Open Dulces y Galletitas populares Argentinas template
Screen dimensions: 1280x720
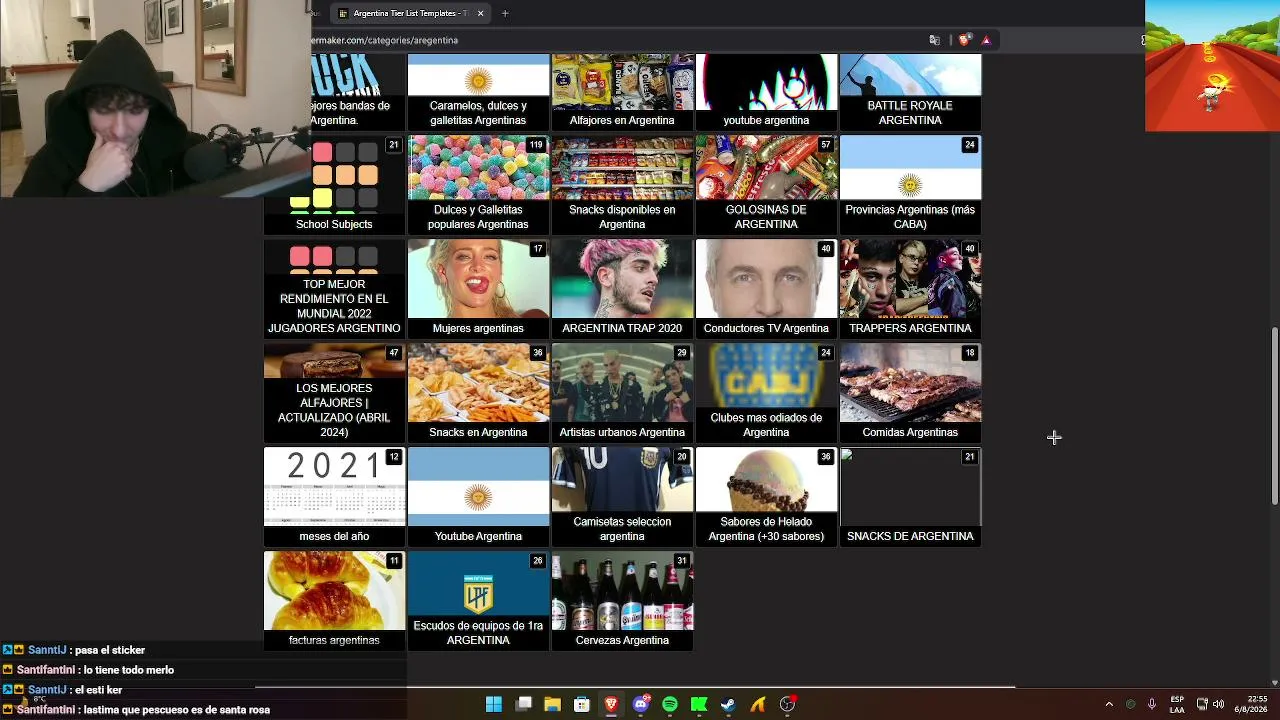[x=478, y=184]
